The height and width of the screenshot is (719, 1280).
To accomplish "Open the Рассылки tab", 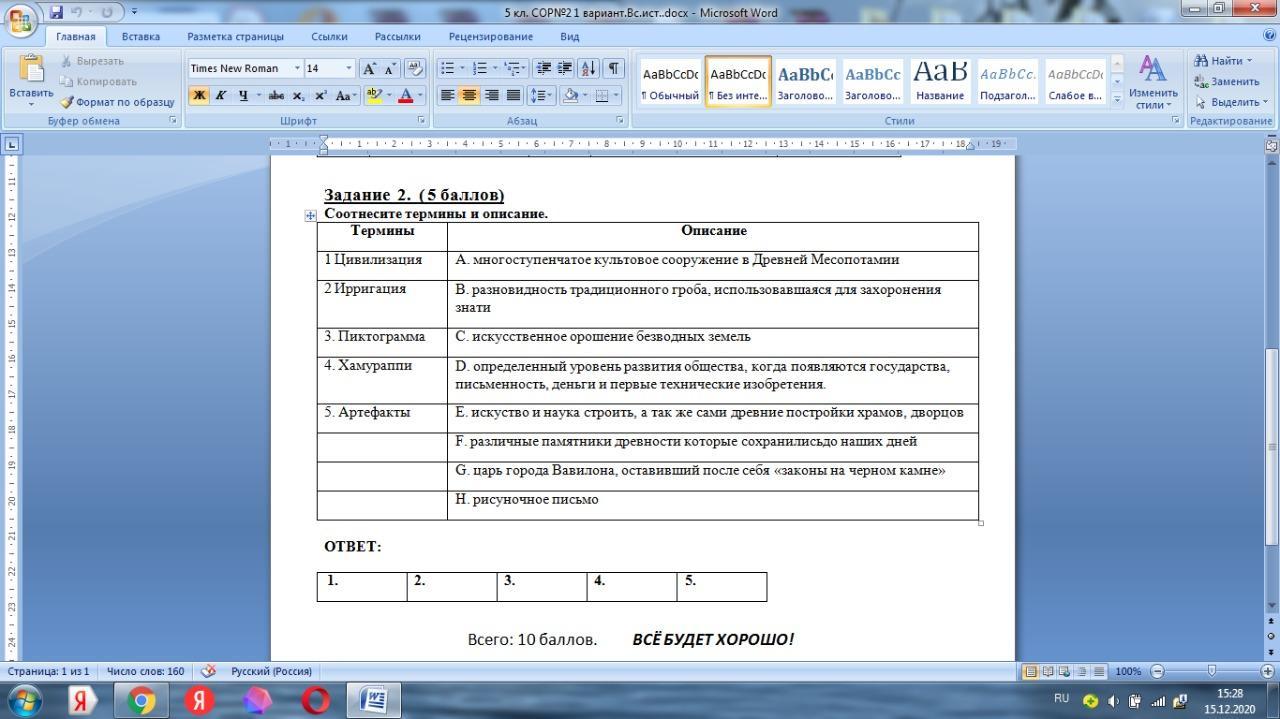I will pos(397,36).
